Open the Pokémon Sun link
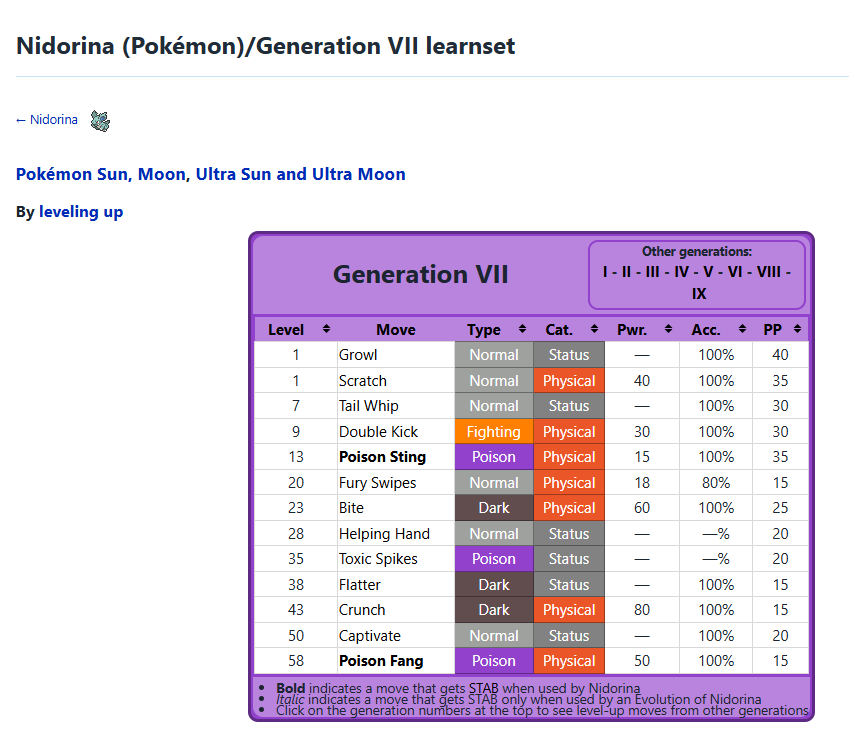 tap(73, 174)
